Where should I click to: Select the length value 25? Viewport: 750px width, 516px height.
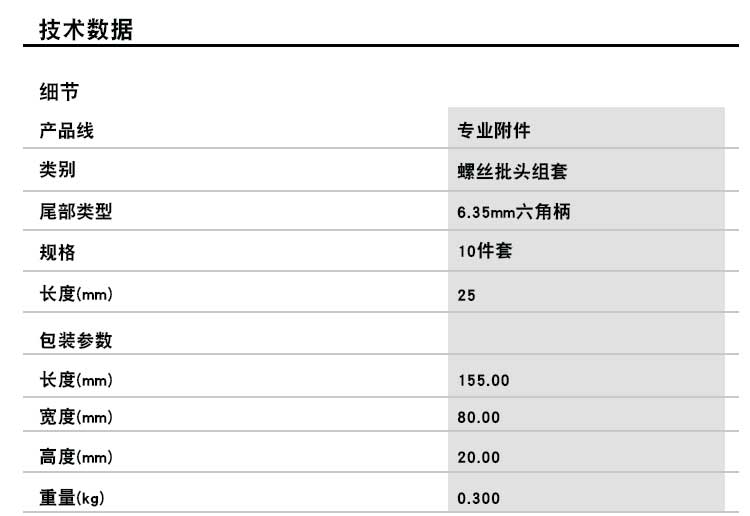pyautogui.click(x=467, y=295)
